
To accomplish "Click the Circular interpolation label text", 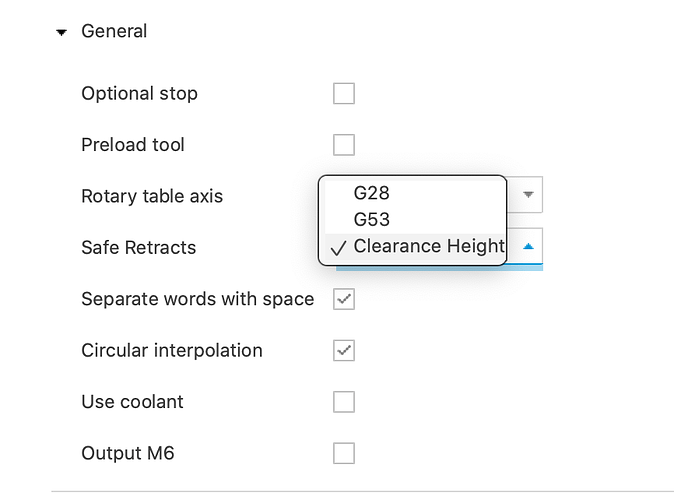I will [172, 351].
